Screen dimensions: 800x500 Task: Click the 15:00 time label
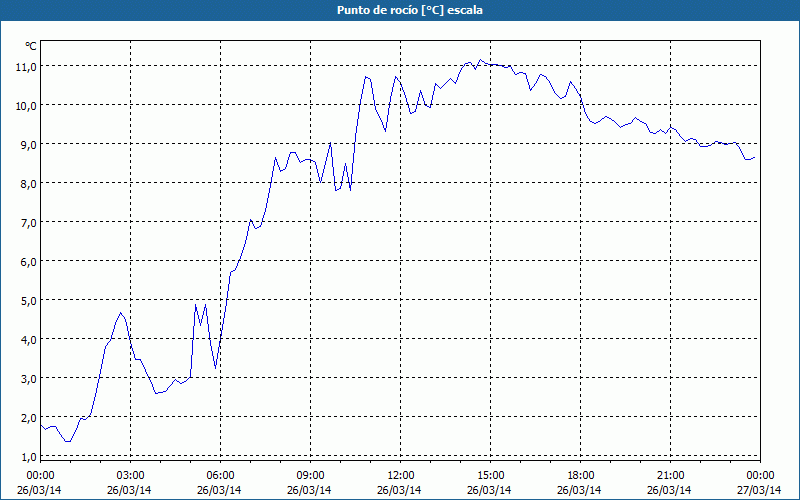click(490, 475)
